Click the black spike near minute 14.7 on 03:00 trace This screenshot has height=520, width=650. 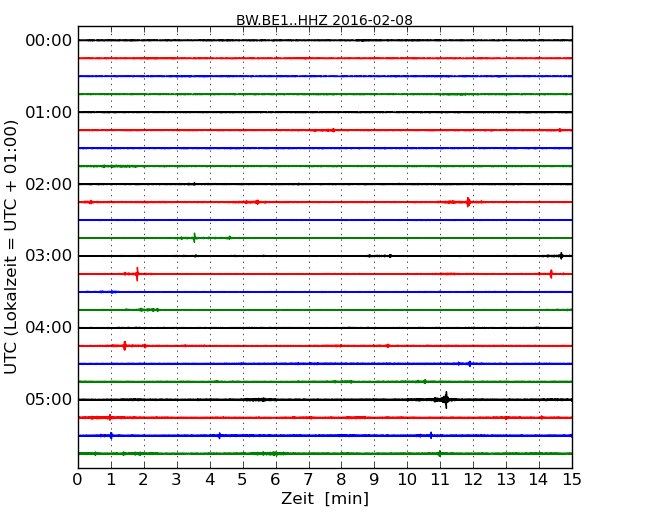[x=561, y=256]
